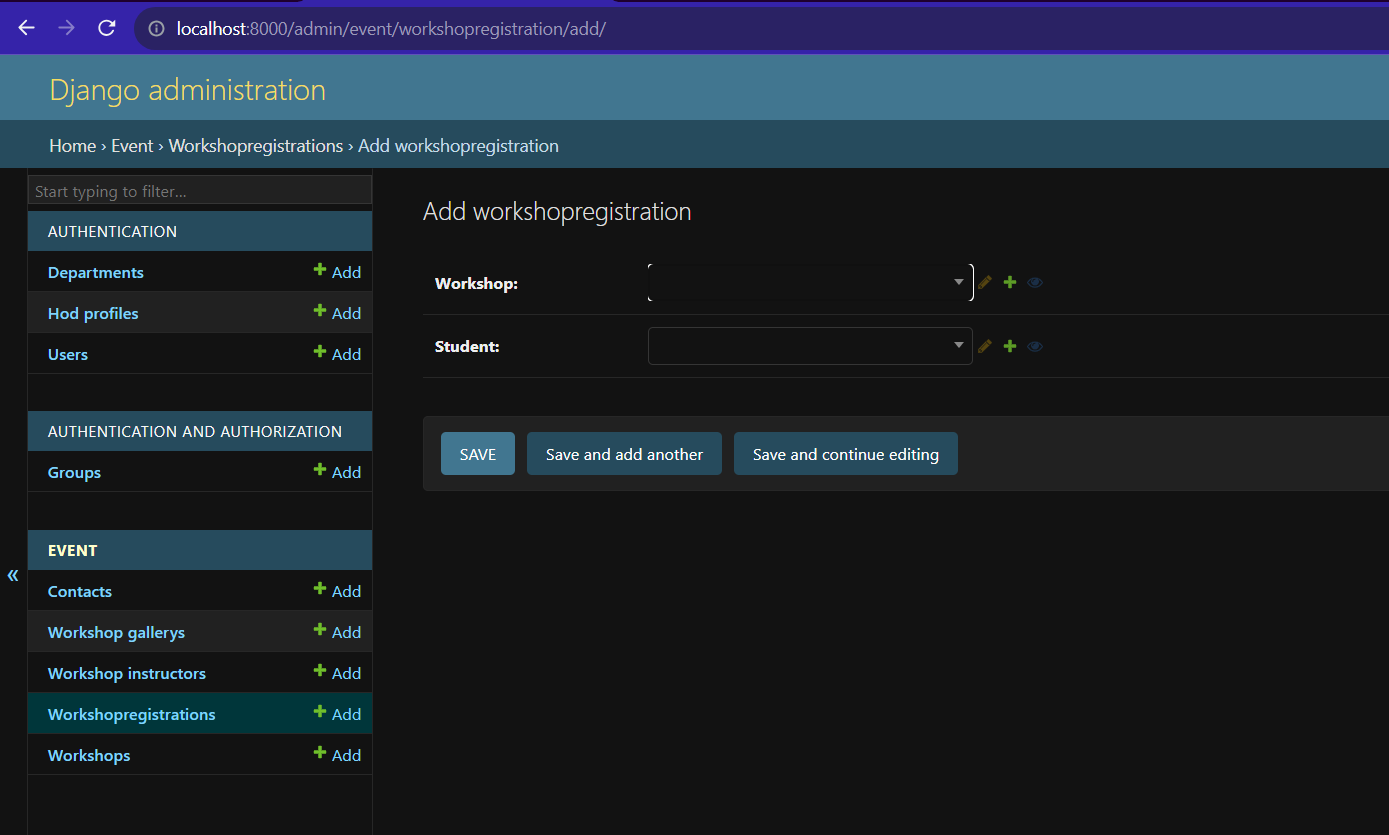
Task: Click Save and add another
Action: click(624, 454)
